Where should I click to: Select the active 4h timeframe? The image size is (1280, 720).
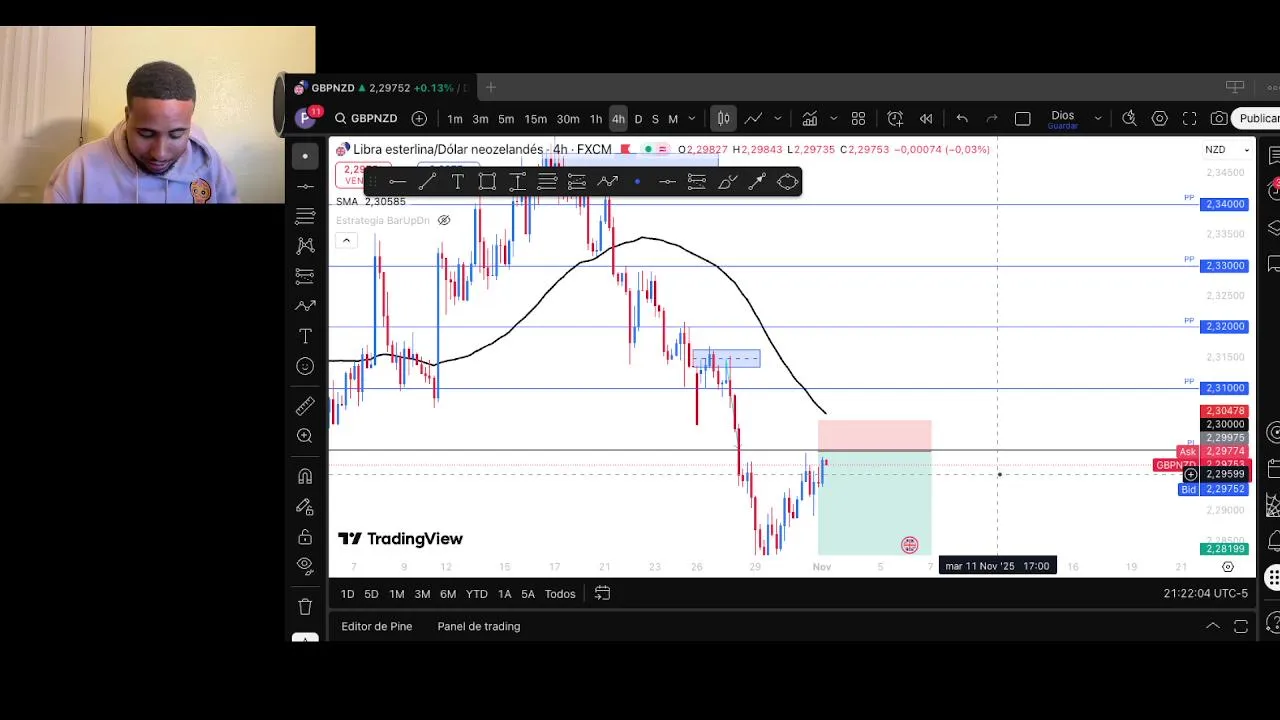pos(618,119)
